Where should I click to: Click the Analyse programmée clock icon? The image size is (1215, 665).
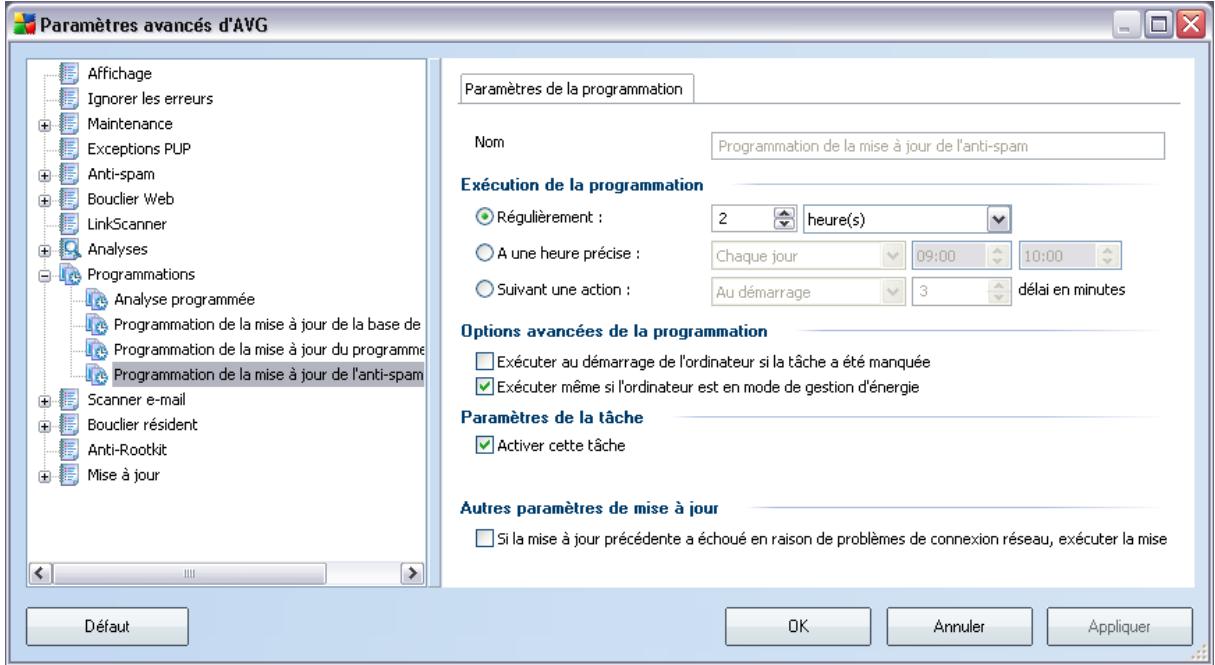click(x=95, y=299)
